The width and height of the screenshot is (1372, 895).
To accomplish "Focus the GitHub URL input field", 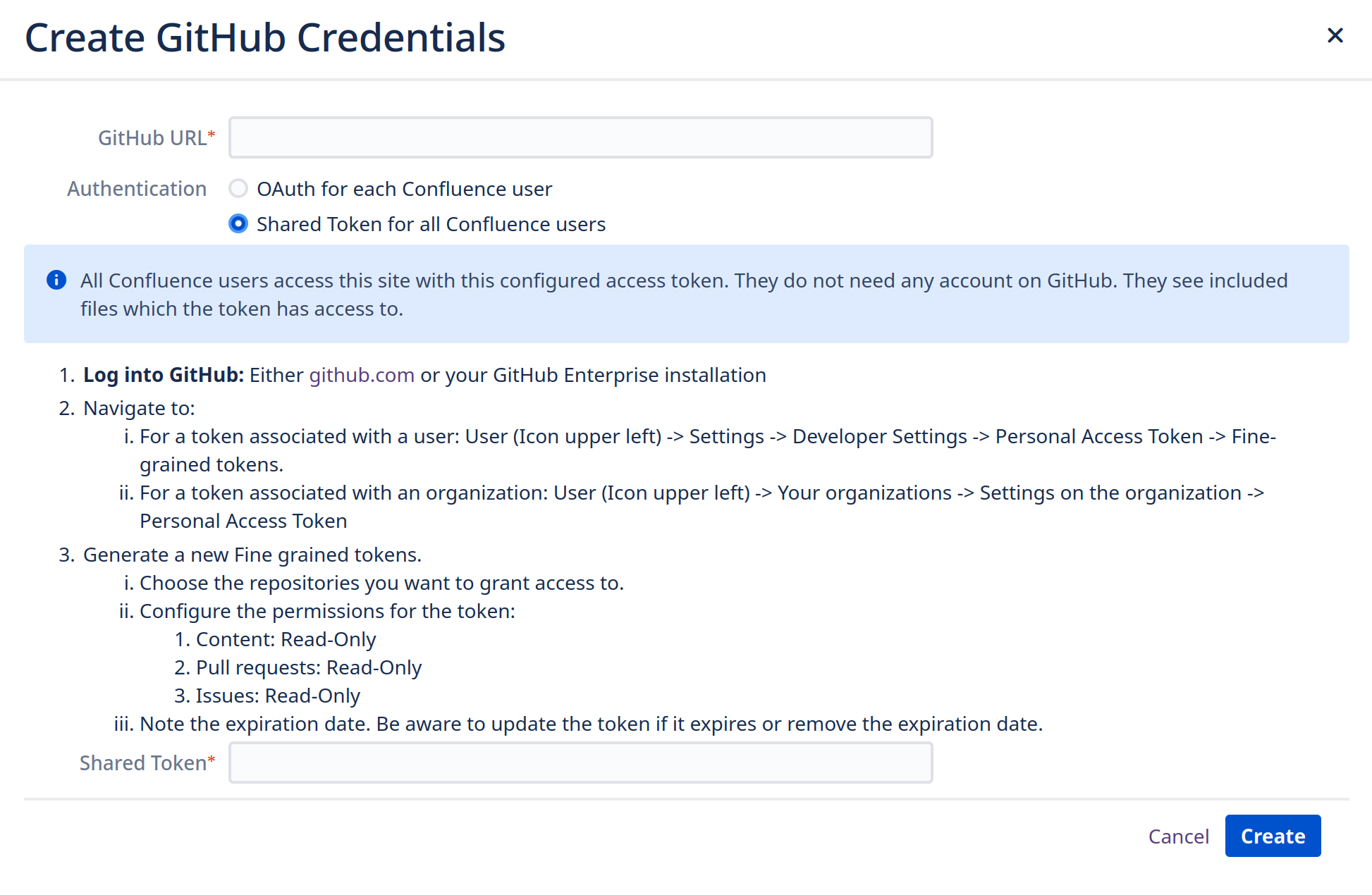I will click(580, 138).
